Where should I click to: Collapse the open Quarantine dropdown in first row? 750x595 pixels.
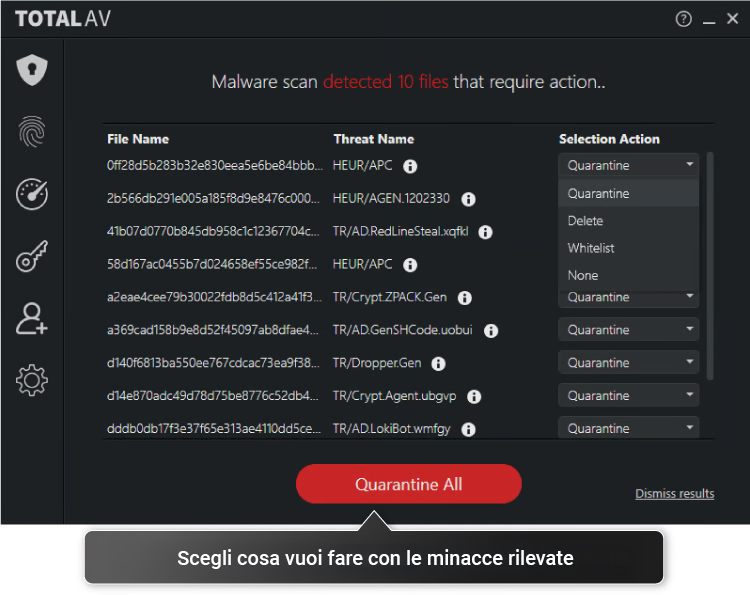(x=628, y=165)
